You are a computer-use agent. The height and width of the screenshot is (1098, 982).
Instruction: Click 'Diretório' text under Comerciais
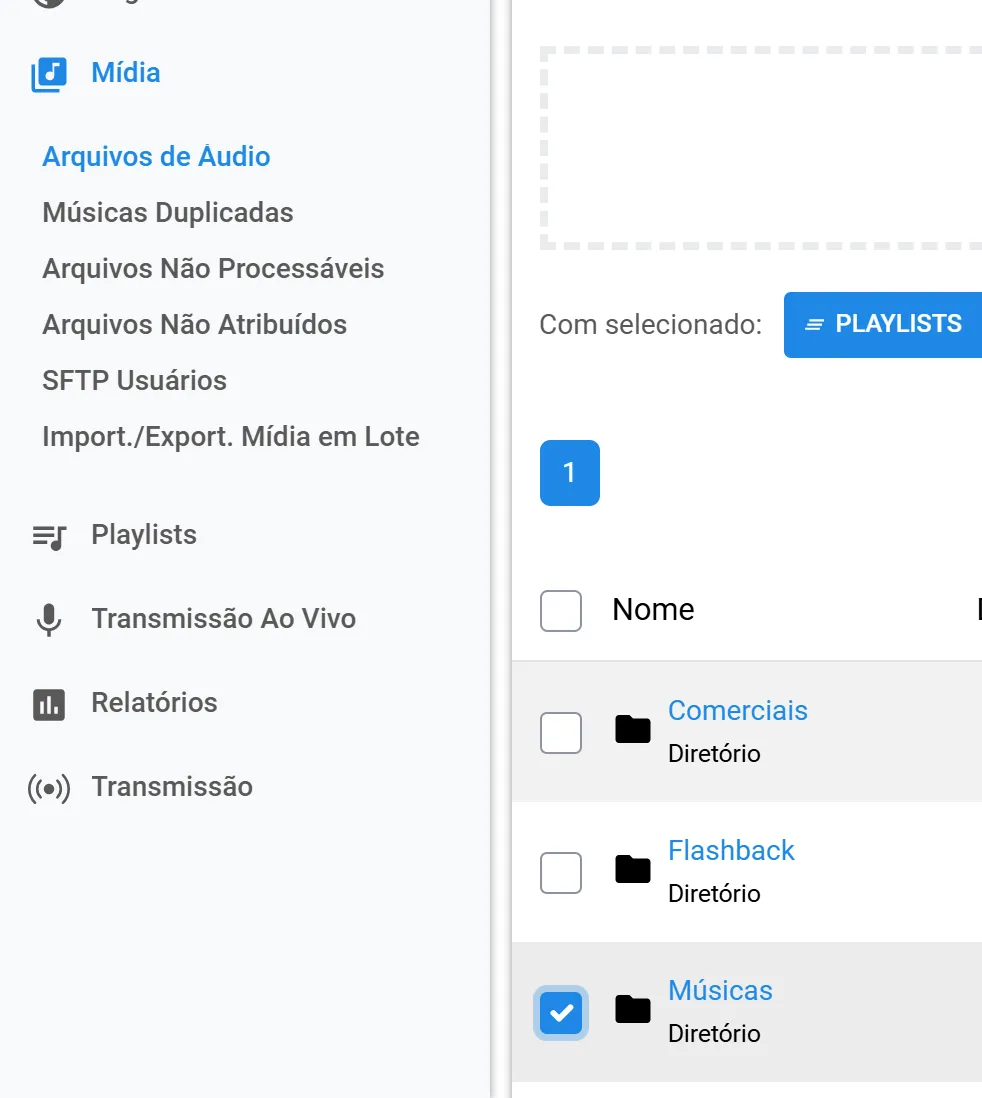(714, 753)
